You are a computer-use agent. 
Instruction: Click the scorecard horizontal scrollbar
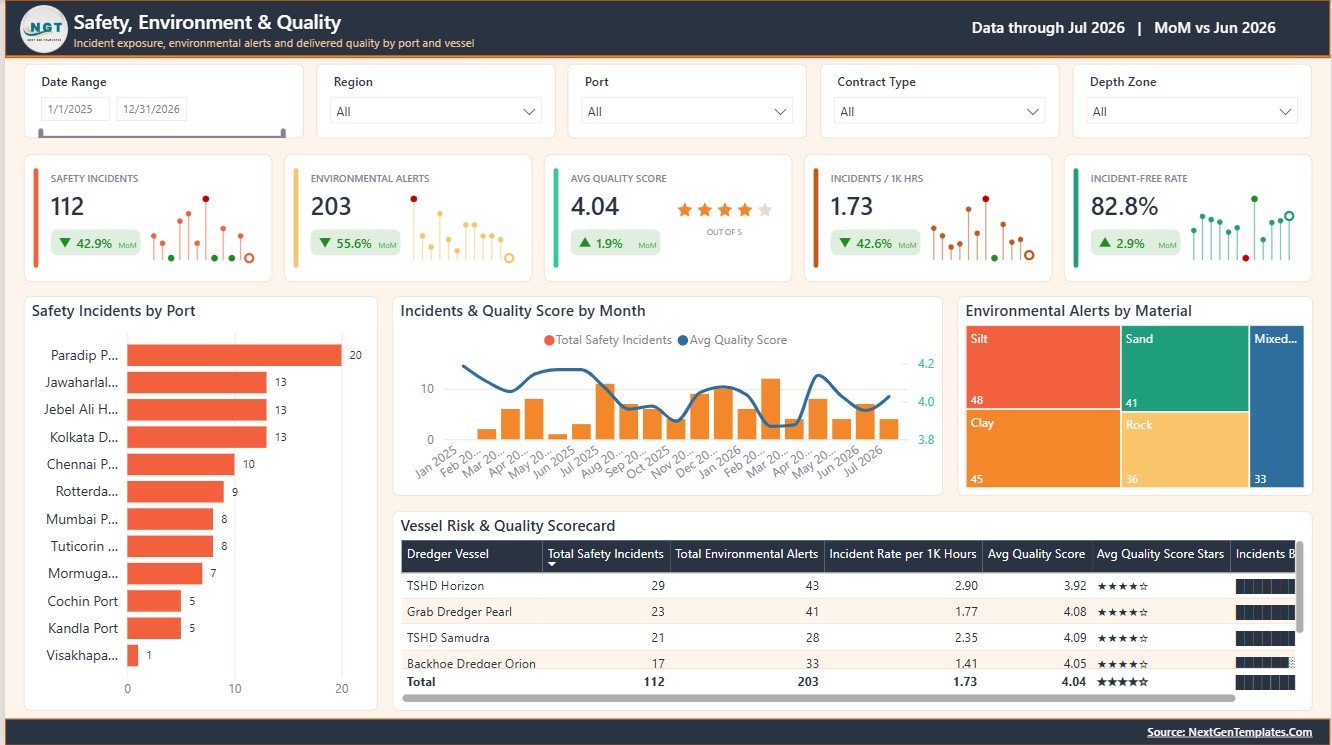818,698
